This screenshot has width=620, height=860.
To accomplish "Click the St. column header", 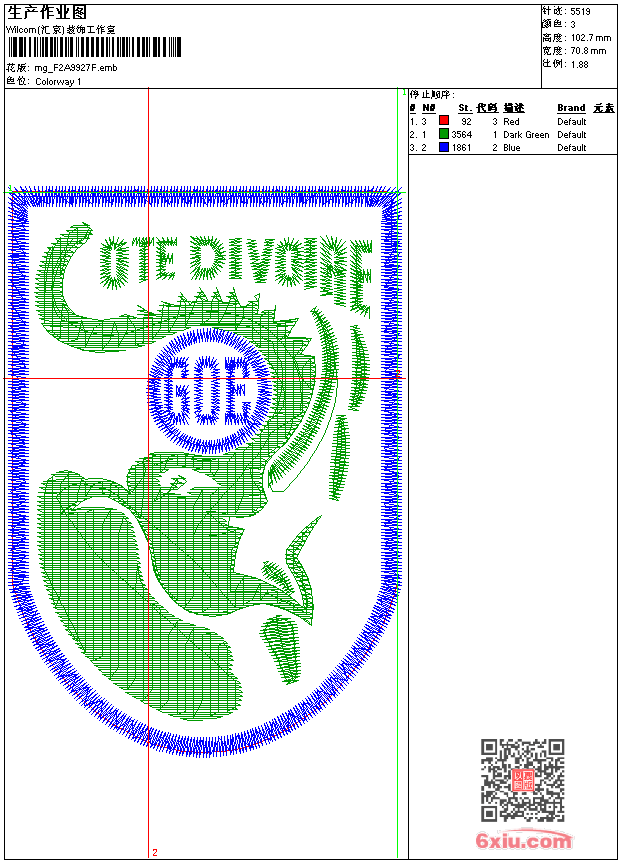I will (465, 108).
